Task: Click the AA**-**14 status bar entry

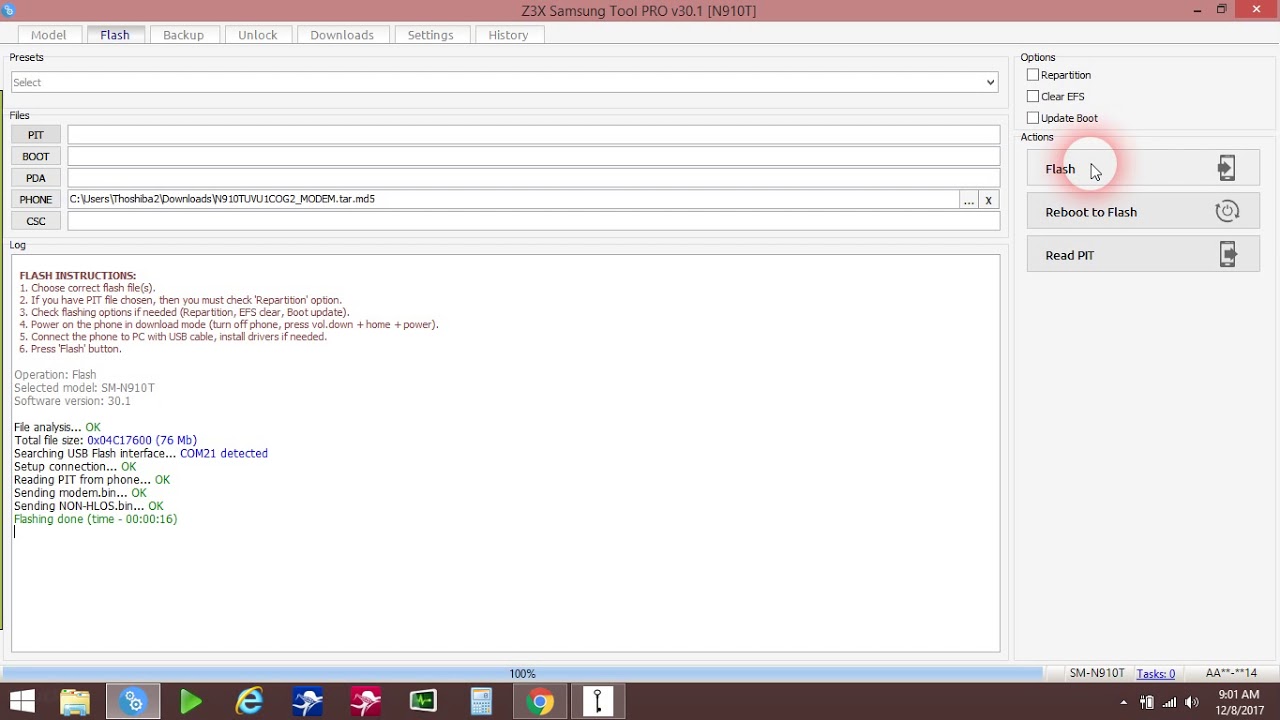Action: coord(1231,673)
